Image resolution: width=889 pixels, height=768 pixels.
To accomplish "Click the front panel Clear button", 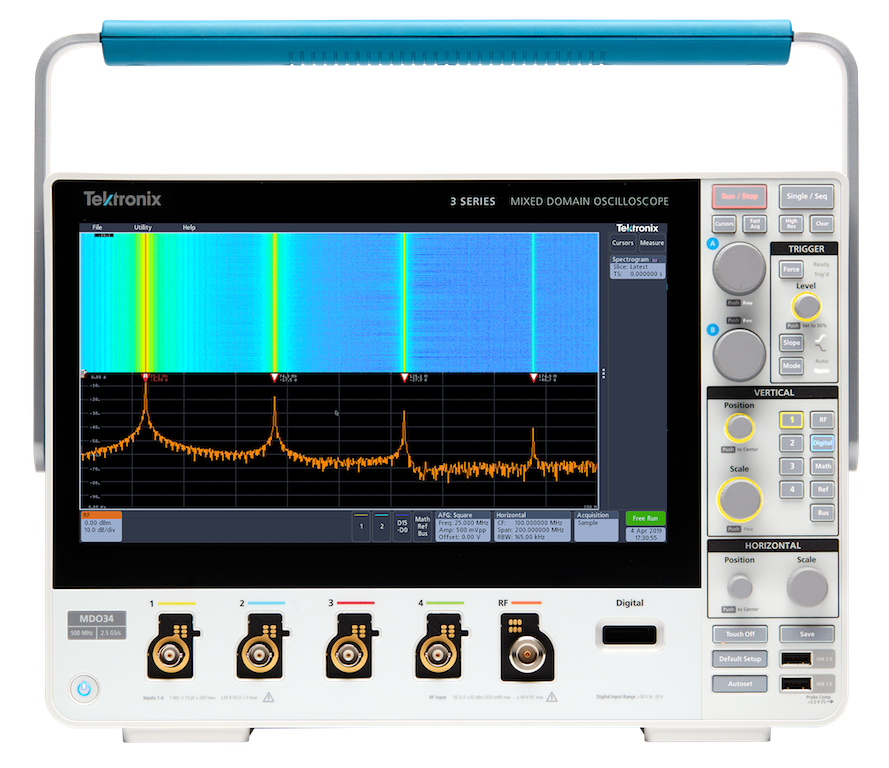I will tap(822, 224).
